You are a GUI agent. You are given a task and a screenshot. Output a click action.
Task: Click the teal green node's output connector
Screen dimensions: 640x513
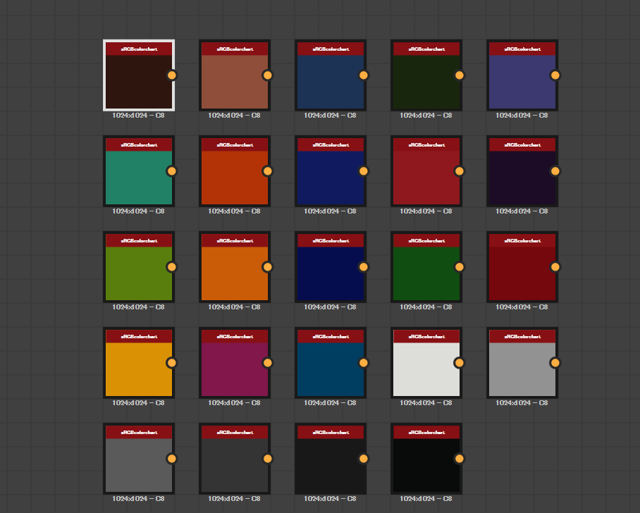coord(171,171)
